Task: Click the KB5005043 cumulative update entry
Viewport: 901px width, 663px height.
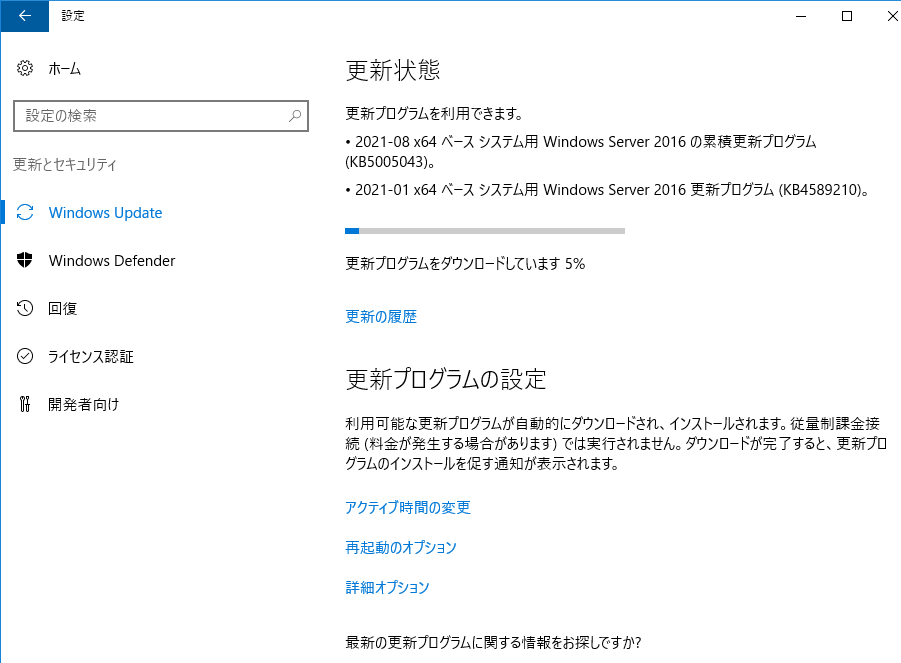Action: click(x=580, y=152)
